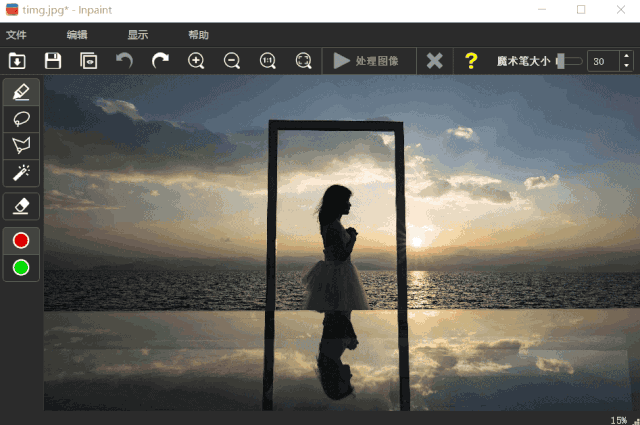Redo the last action
The image size is (640, 425).
point(160,61)
